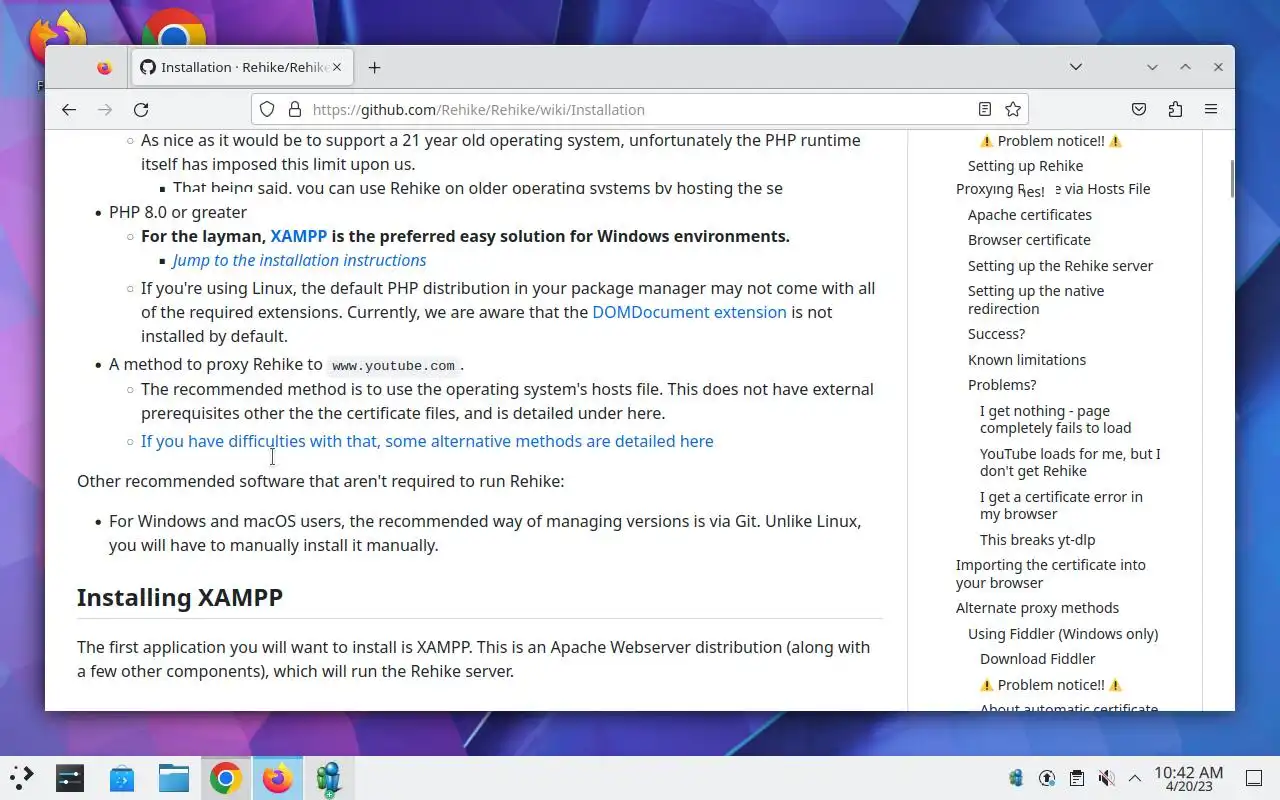Open Firefox View pinned icon
Image resolution: width=1280 pixels, height=800 pixels.
pyautogui.click(x=104, y=67)
